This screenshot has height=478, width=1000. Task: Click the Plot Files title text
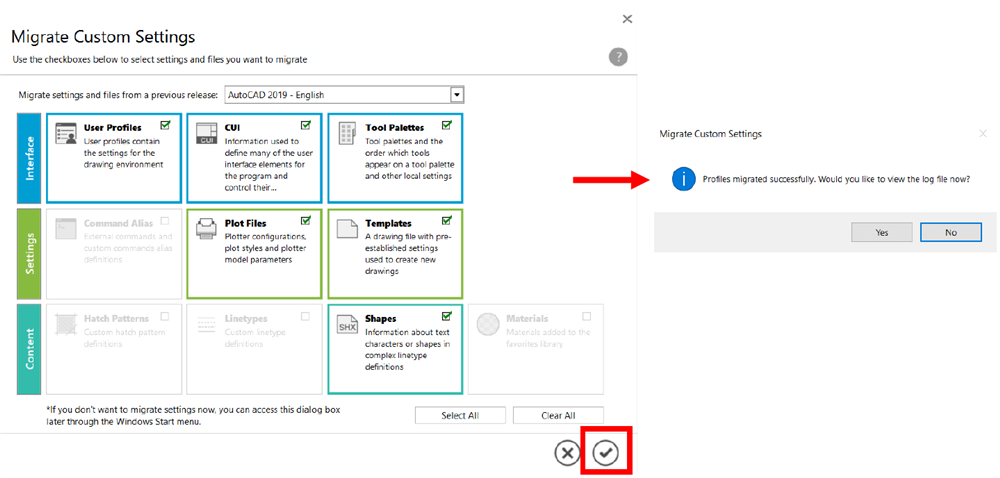coord(246,224)
